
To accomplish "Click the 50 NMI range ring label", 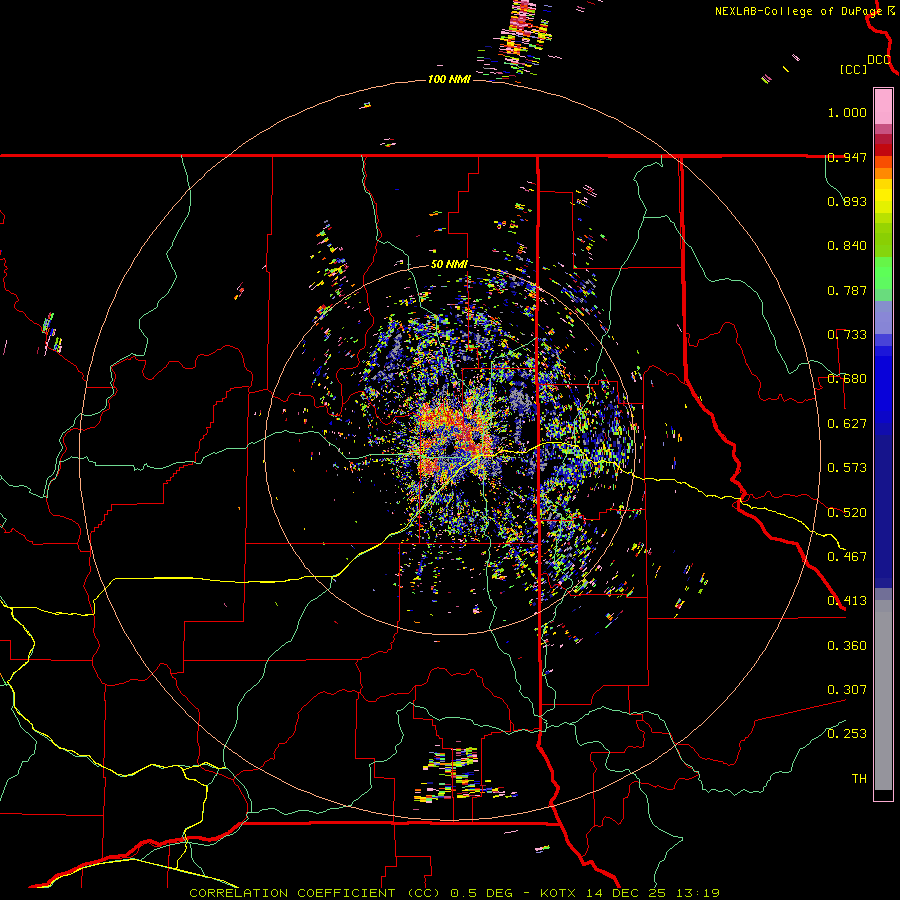I will pyautogui.click(x=449, y=265).
